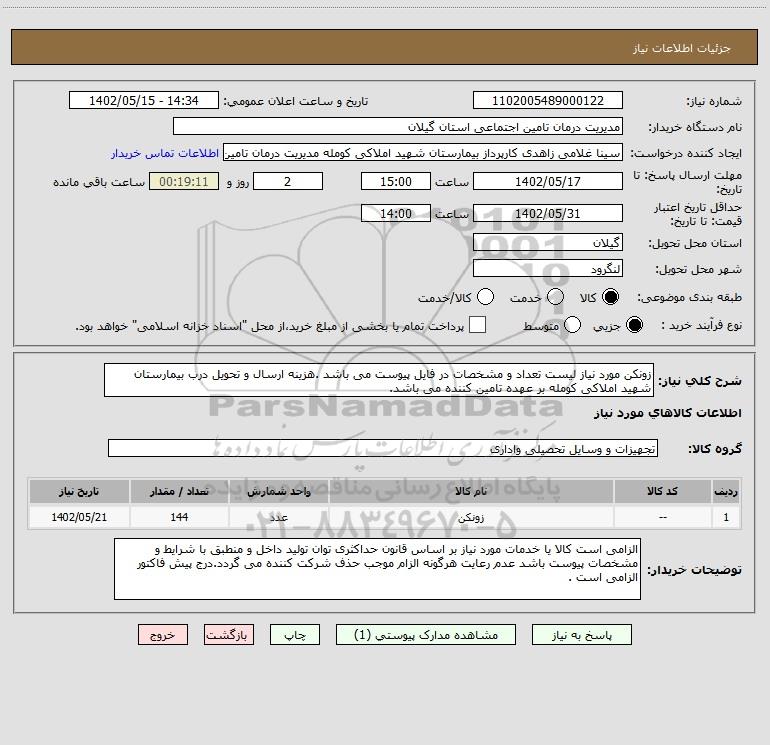Click the 15:00 deadline time field
This screenshot has height=745, width=770.
[396, 181]
